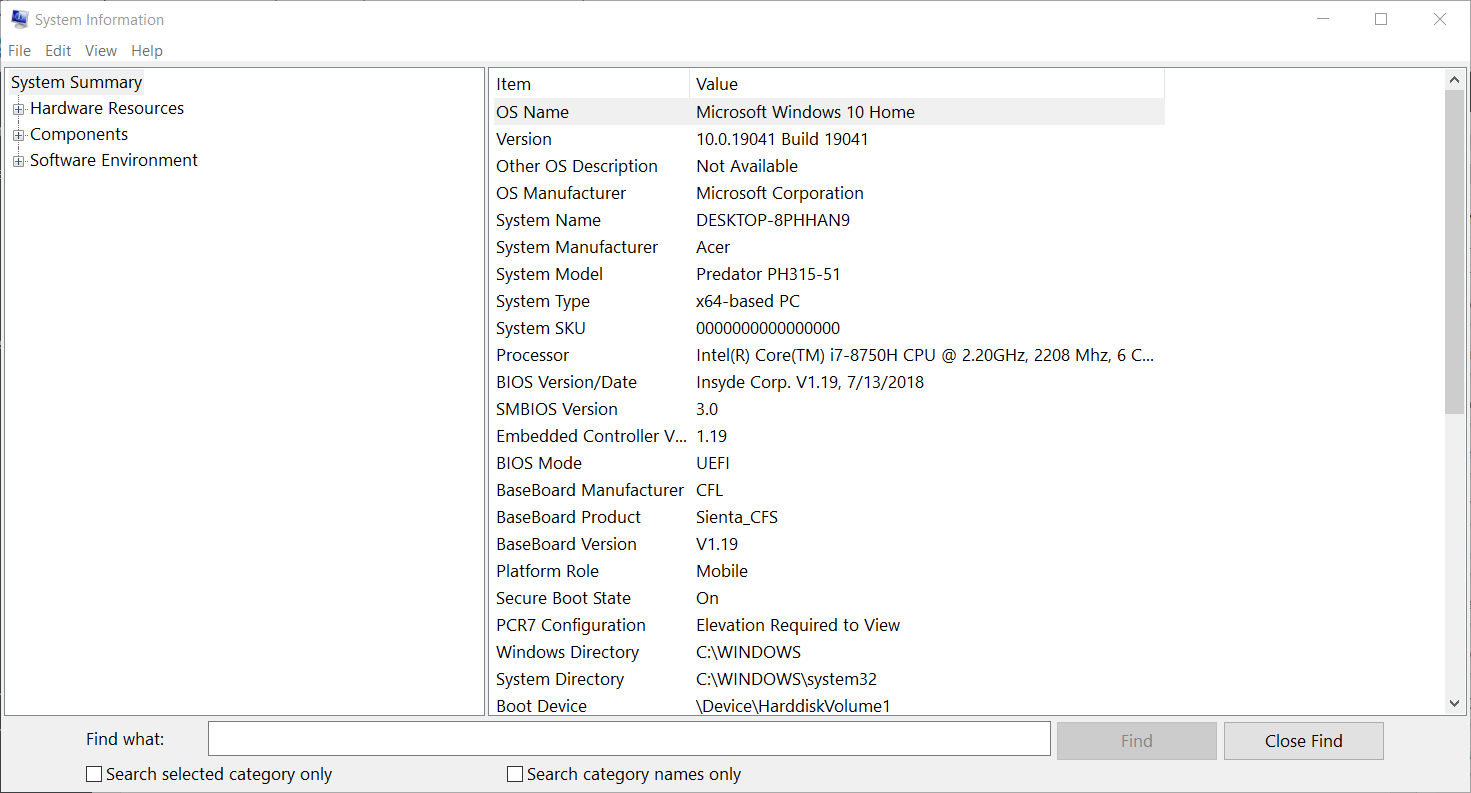Expand the Hardware Resources tree node
This screenshot has height=793, width=1471.
point(18,108)
